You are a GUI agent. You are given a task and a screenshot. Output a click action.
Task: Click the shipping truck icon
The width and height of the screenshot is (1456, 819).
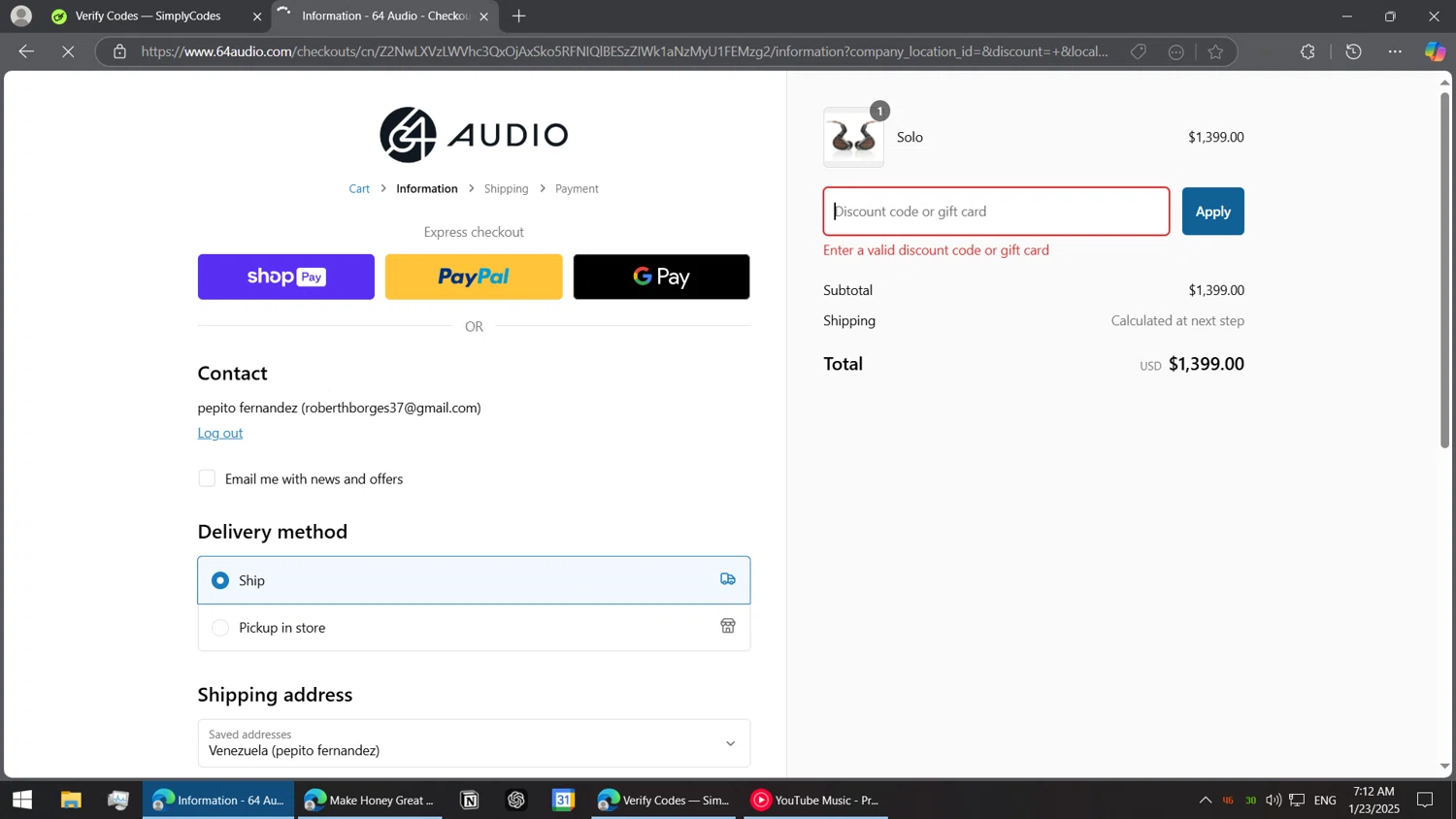coord(728,579)
